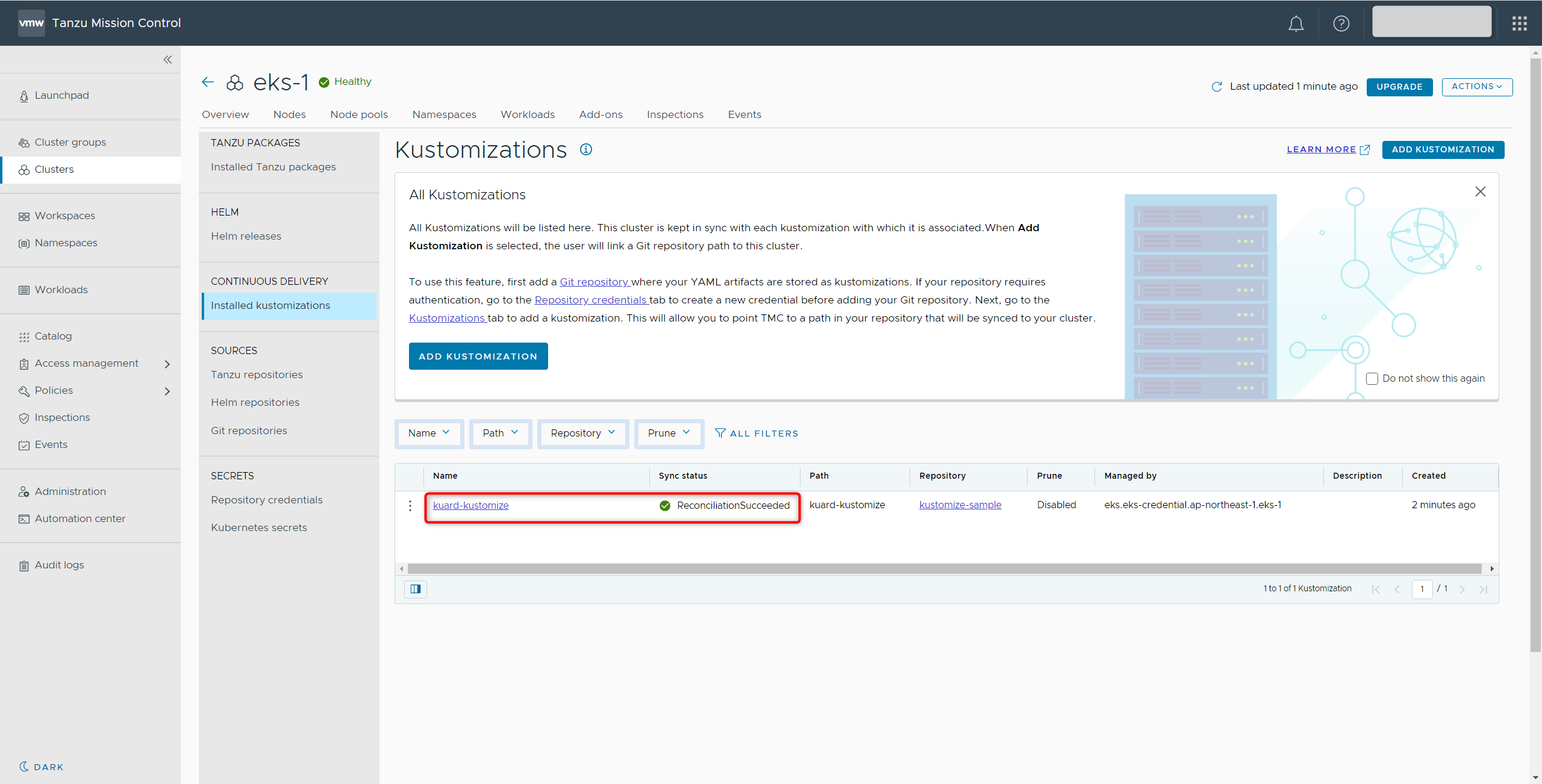Click the table horizontal scrollbar
The height and width of the screenshot is (784, 1542).
[x=944, y=569]
